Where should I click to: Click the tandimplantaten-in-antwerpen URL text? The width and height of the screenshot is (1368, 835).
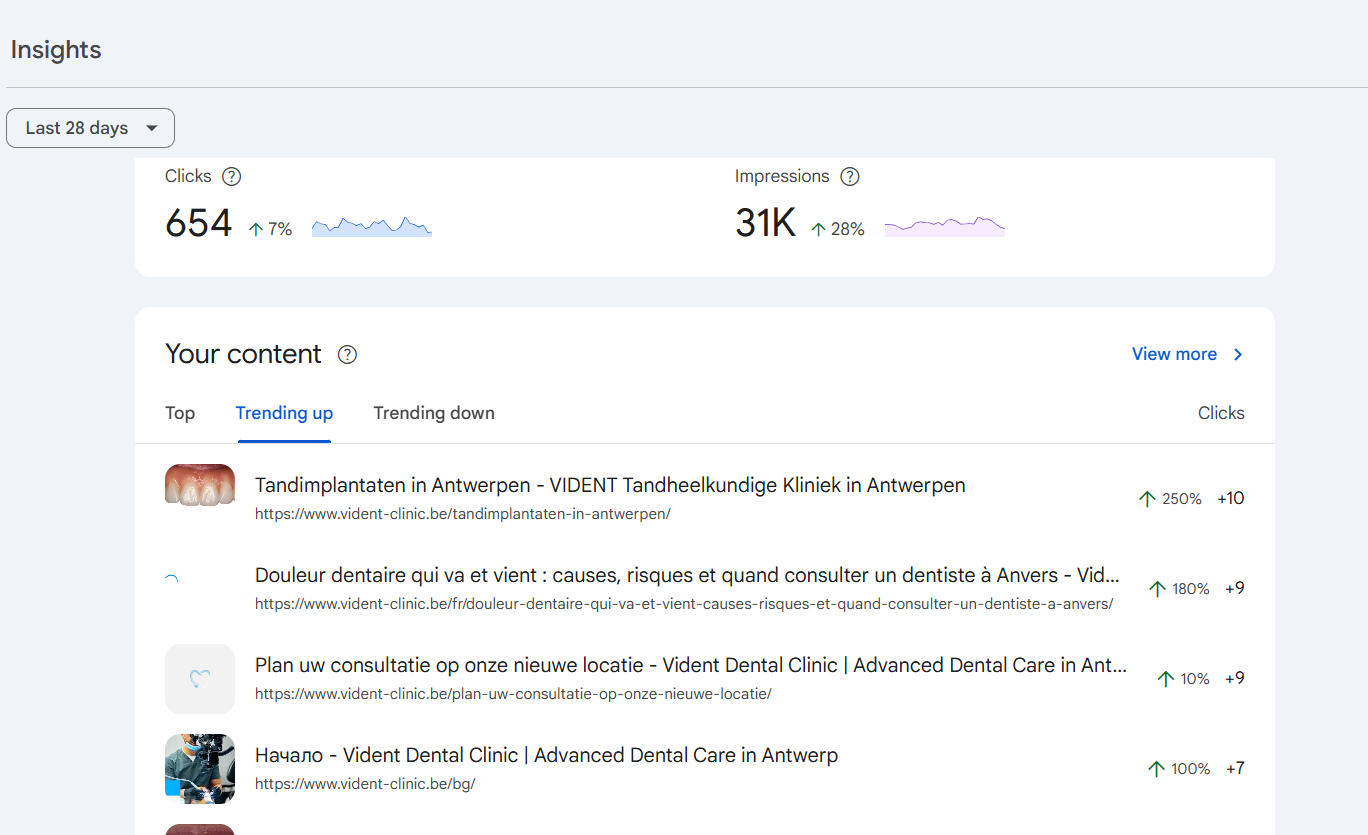[x=462, y=514]
